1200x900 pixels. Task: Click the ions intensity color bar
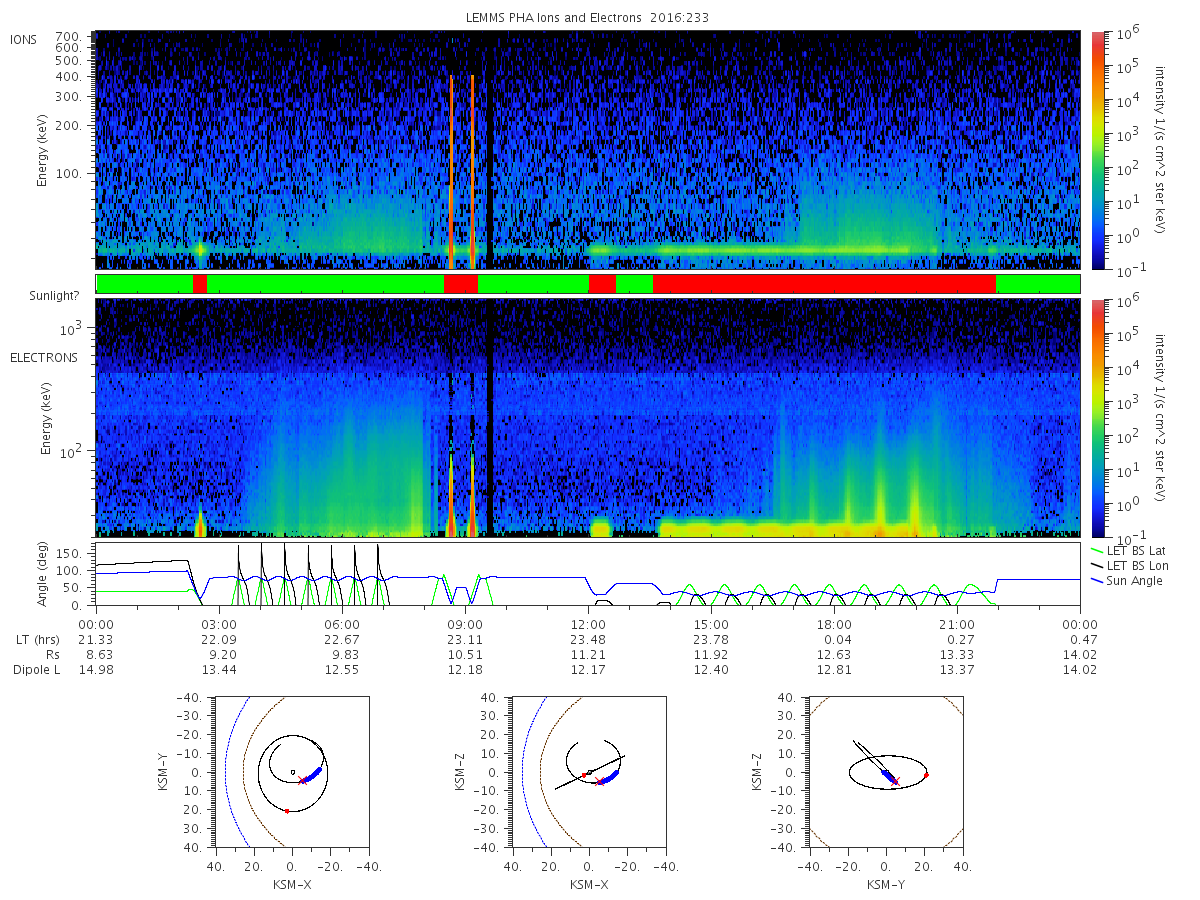click(x=1098, y=150)
